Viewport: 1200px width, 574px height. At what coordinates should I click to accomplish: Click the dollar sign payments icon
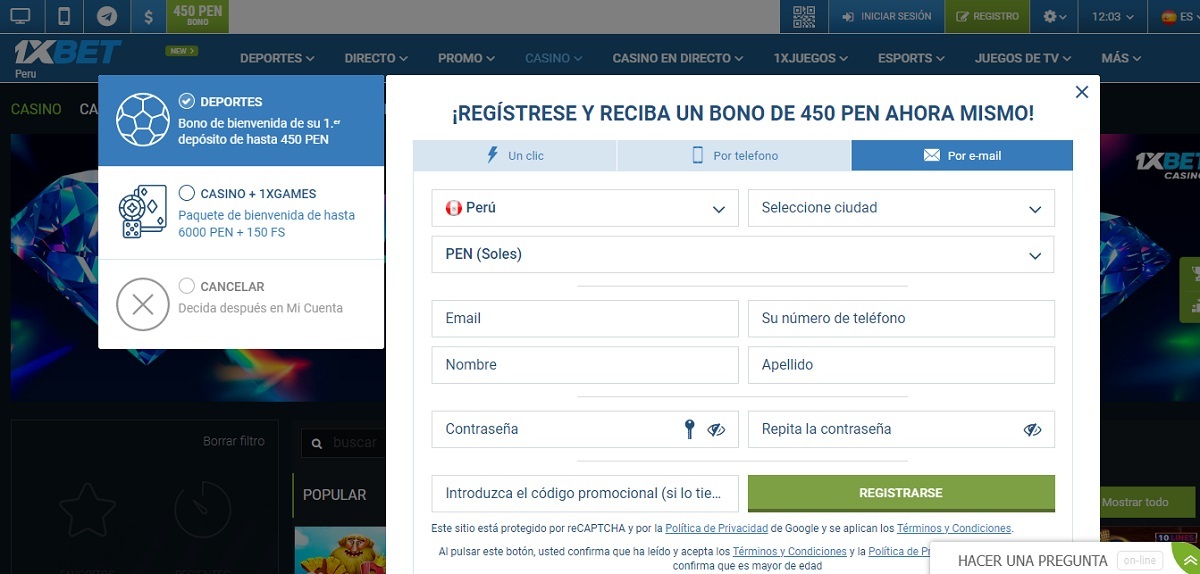coord(148,16)
